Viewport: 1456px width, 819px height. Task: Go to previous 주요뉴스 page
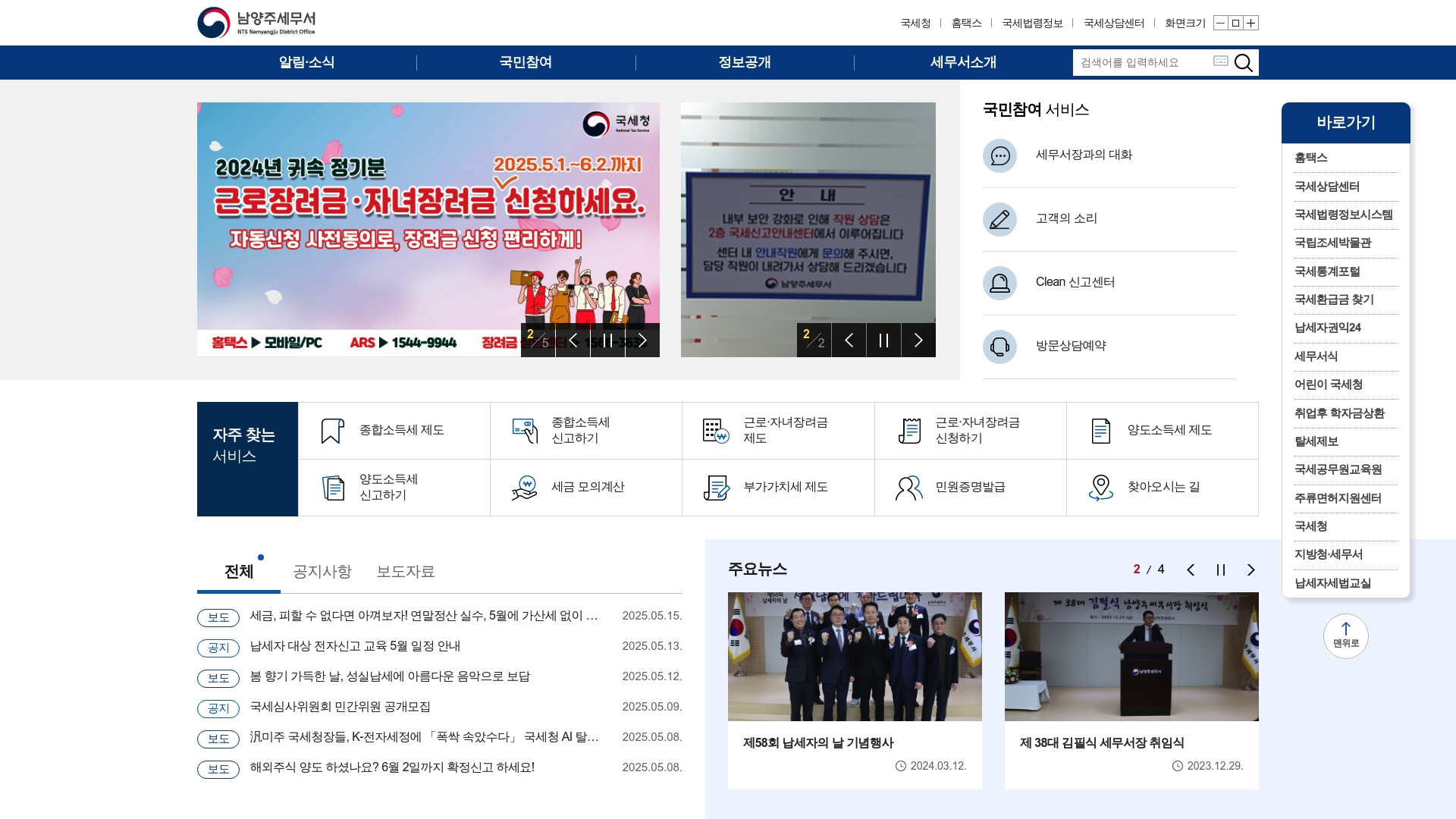(1191, 570)
